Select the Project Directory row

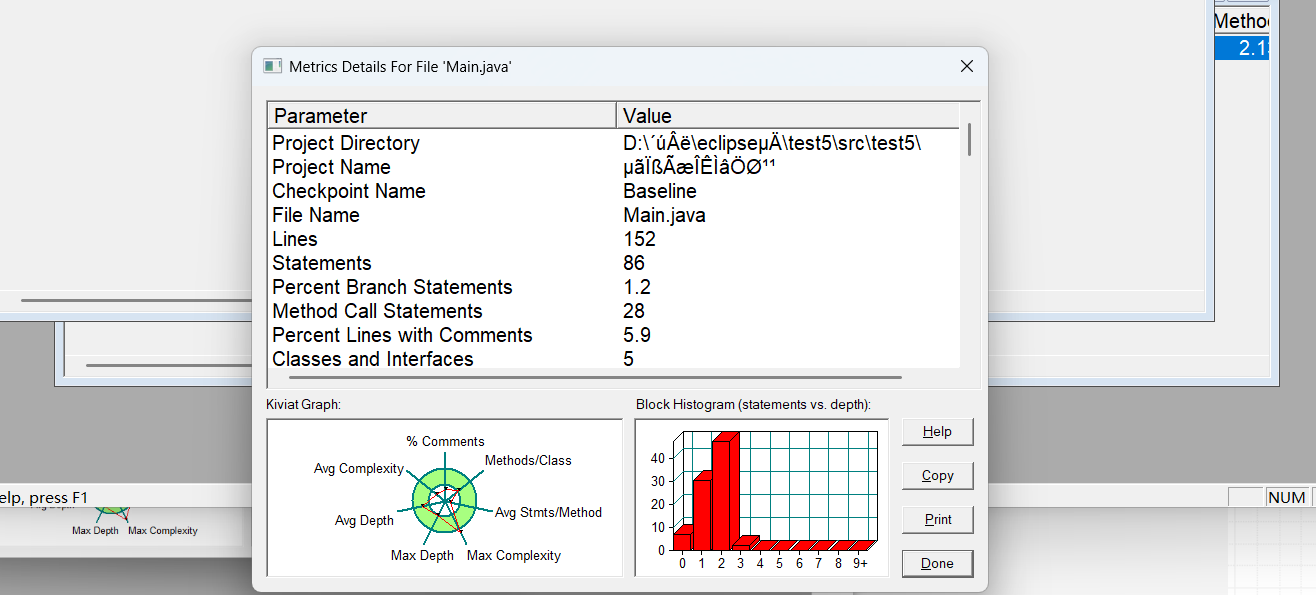point(614,143)
